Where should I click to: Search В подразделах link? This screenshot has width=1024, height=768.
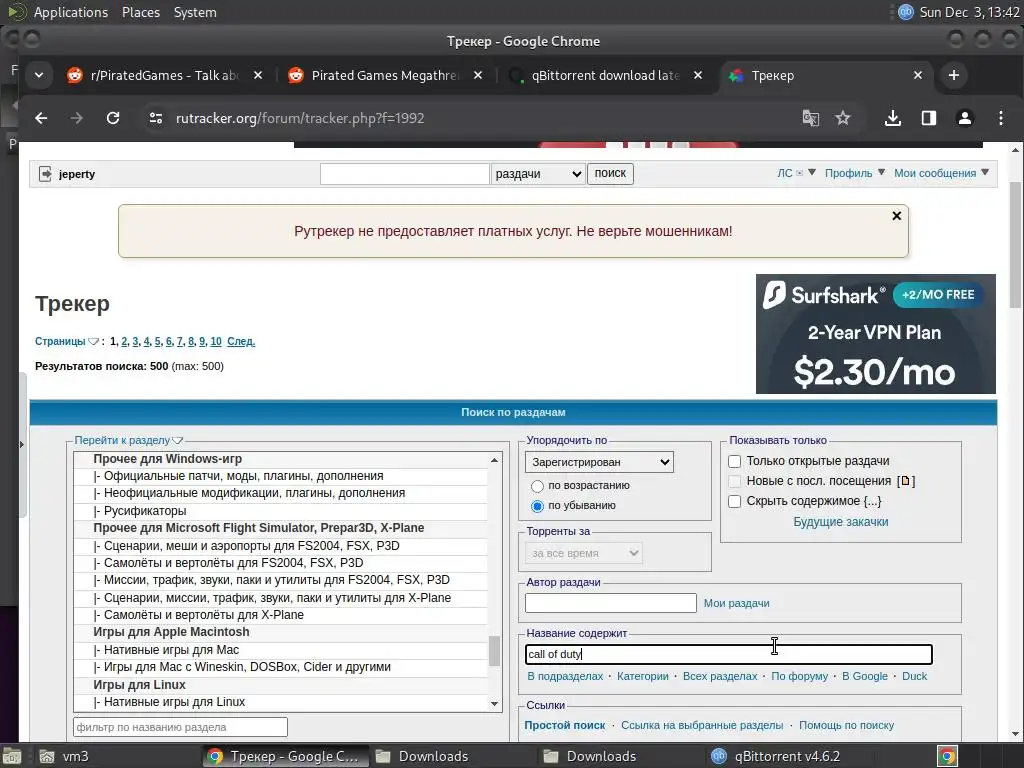click(x=565, y=677)
